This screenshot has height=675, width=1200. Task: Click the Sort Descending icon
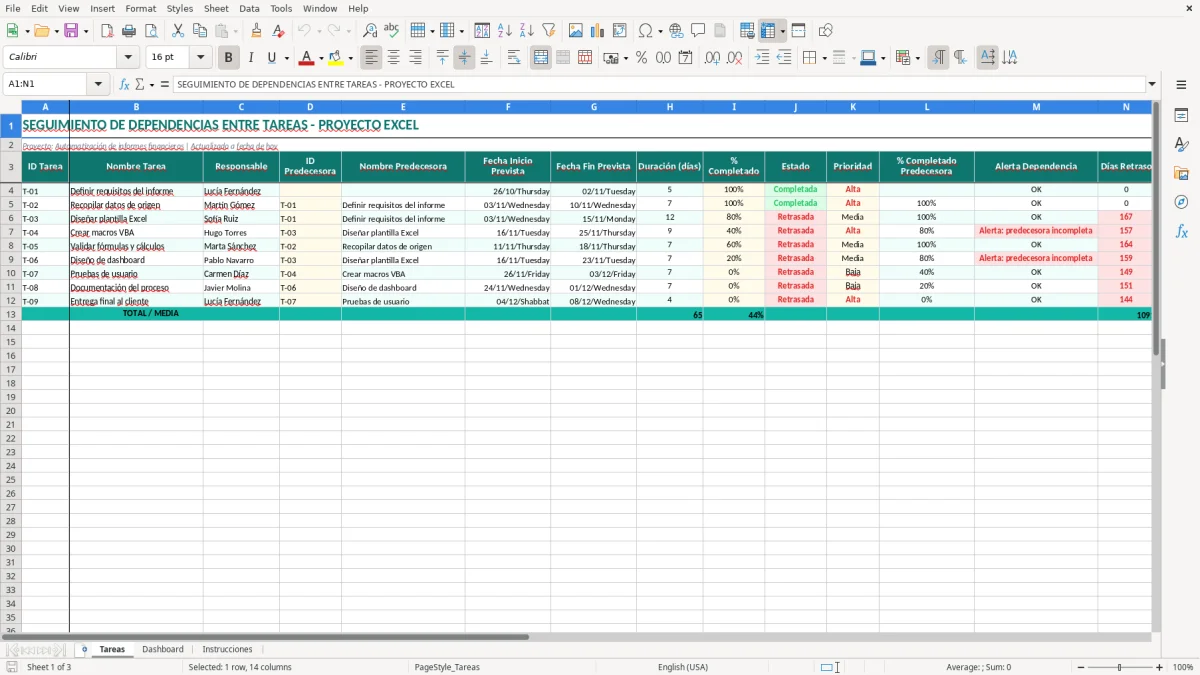tap(527, 31)
